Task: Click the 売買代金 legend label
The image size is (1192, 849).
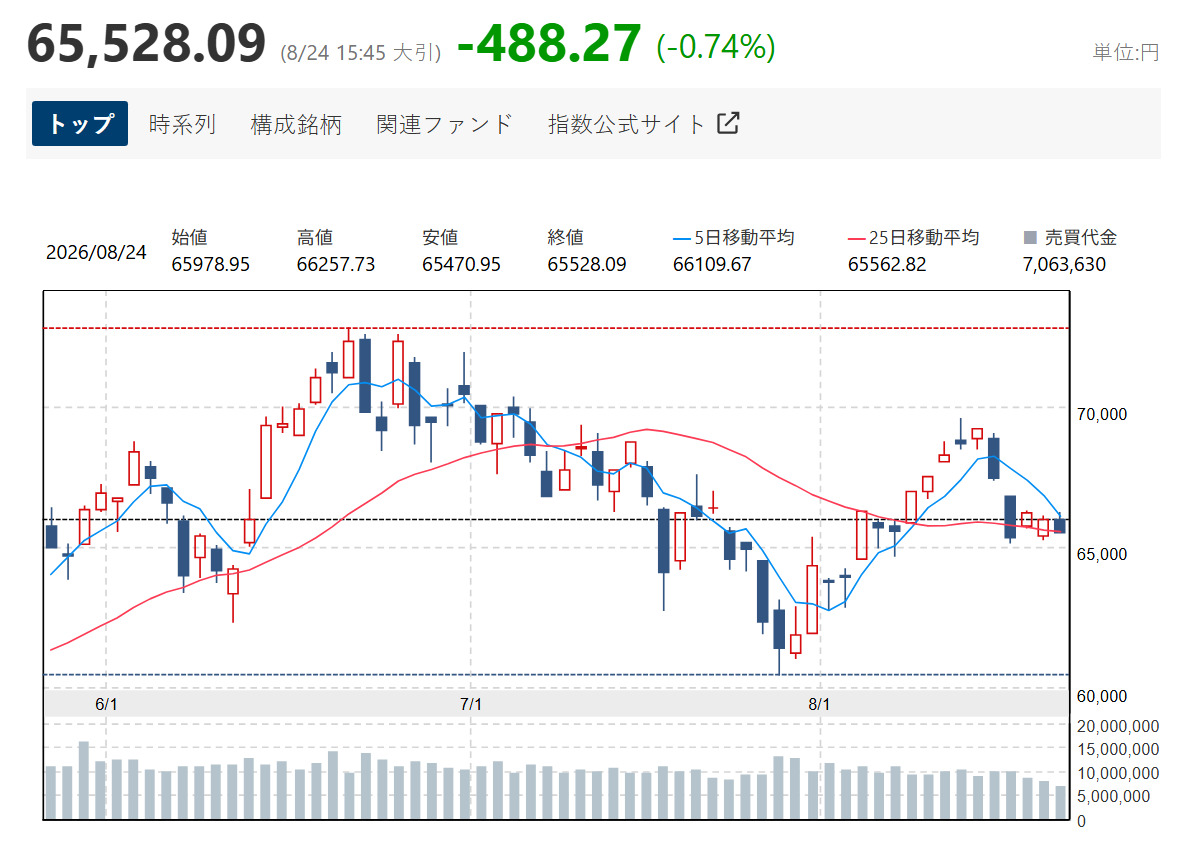Action: 1080,237
